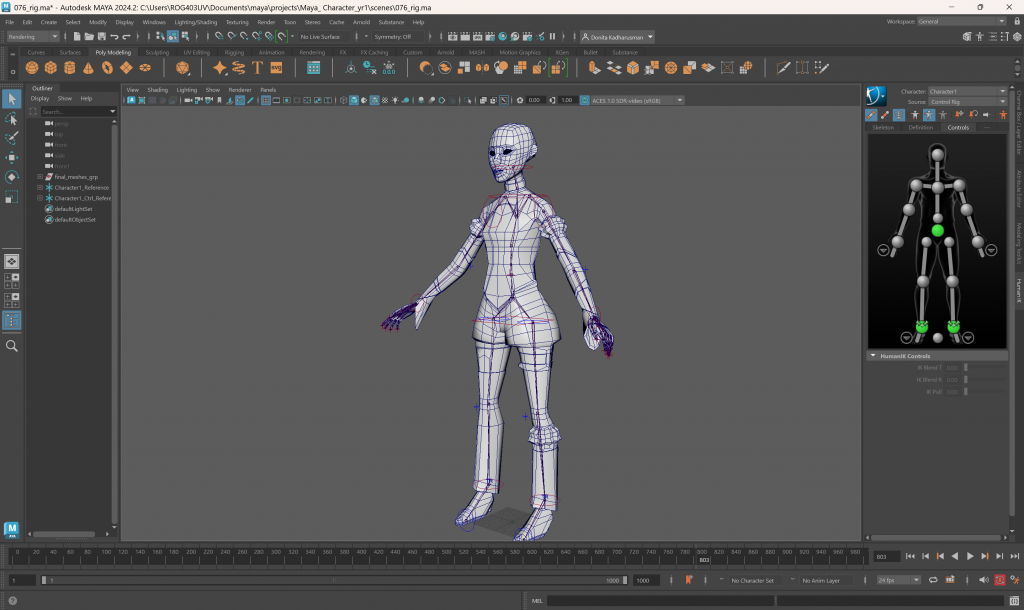Screen dimensions: 1024x610
Task: Activate the Lasso select tool
Action: point(12,118)
